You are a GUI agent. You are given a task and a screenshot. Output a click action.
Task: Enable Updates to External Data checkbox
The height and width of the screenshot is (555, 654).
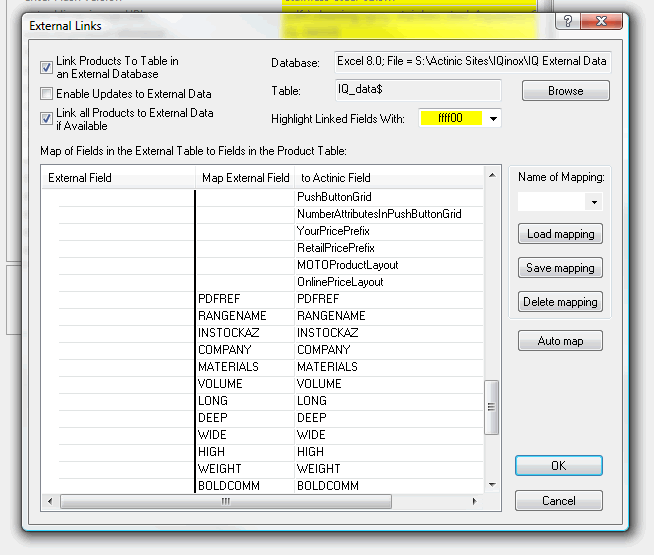(47, 94)
